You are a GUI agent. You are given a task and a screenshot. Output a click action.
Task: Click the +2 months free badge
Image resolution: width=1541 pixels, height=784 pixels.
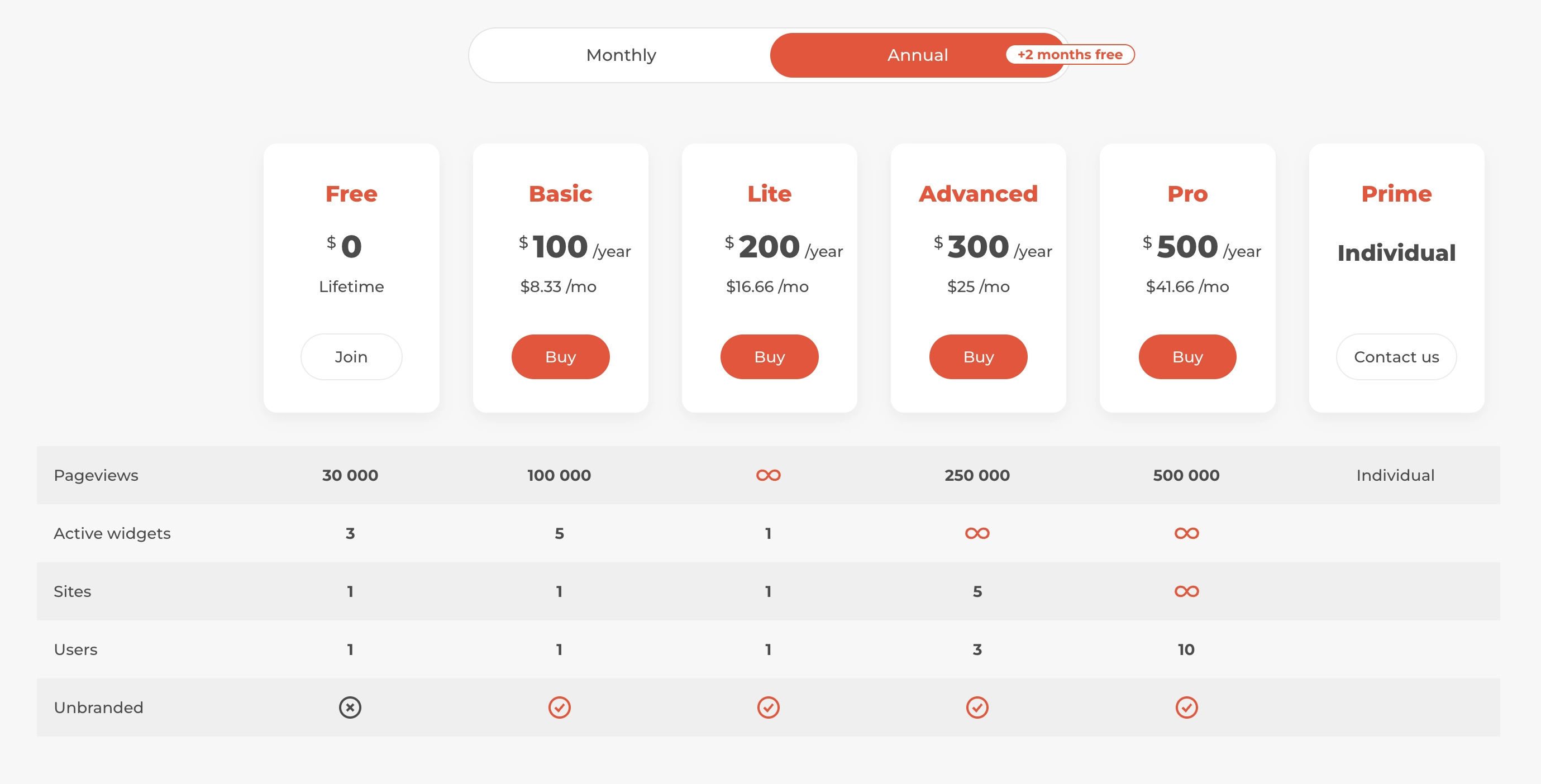pos(1070,54)
